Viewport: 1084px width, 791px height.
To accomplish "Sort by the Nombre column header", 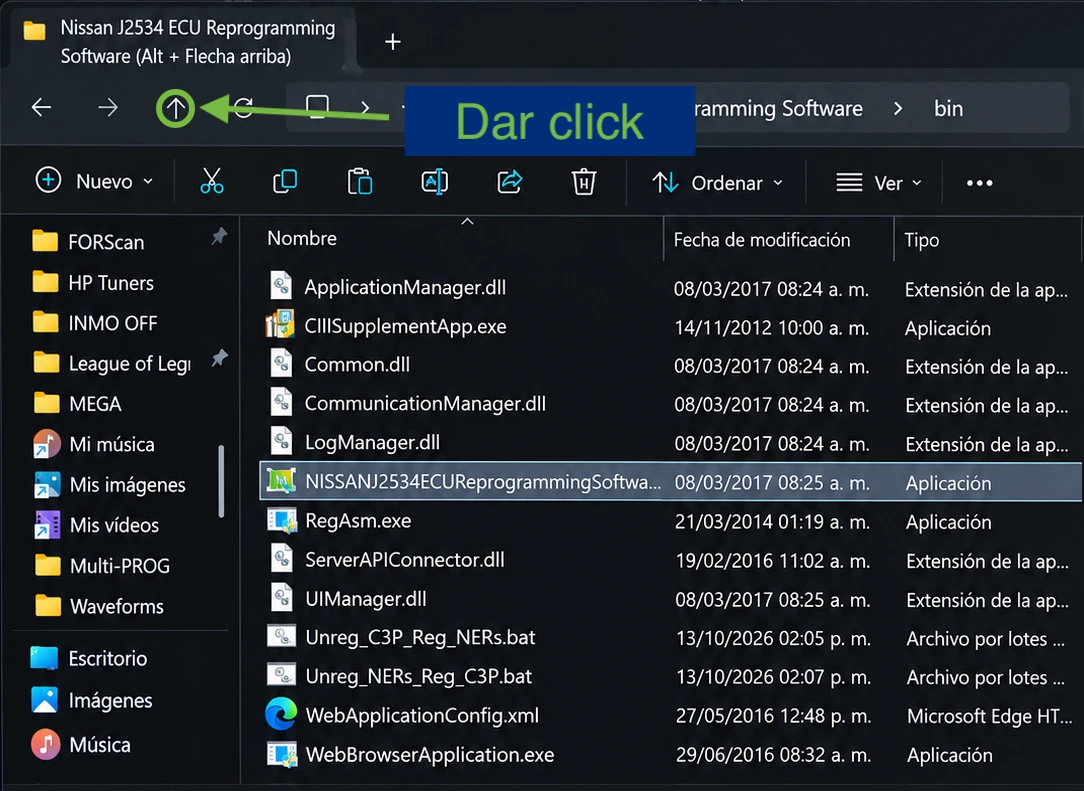I will pyautogui.click(x=302, y=239).
